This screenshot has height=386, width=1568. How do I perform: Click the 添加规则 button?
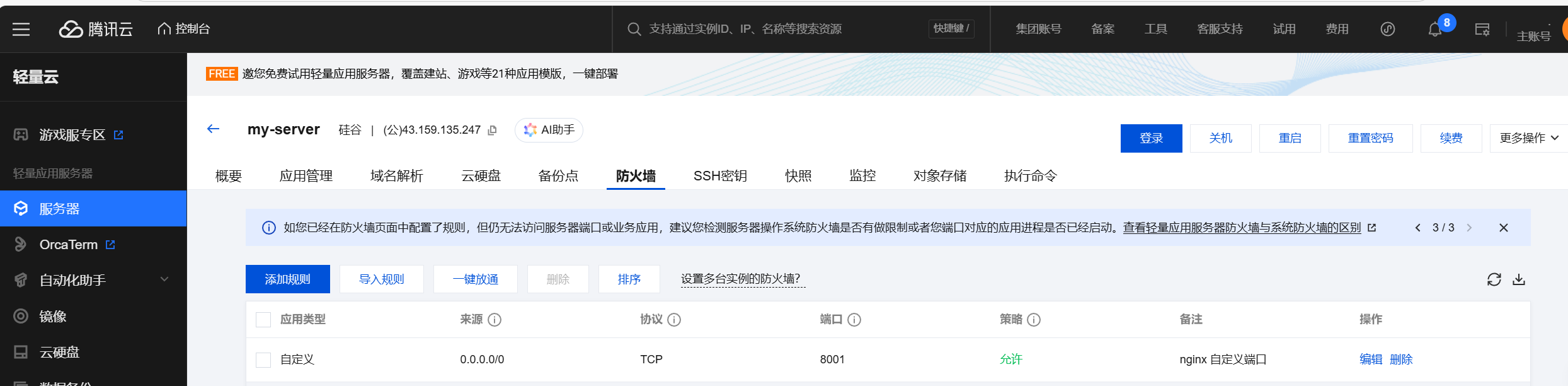(288, 279)
